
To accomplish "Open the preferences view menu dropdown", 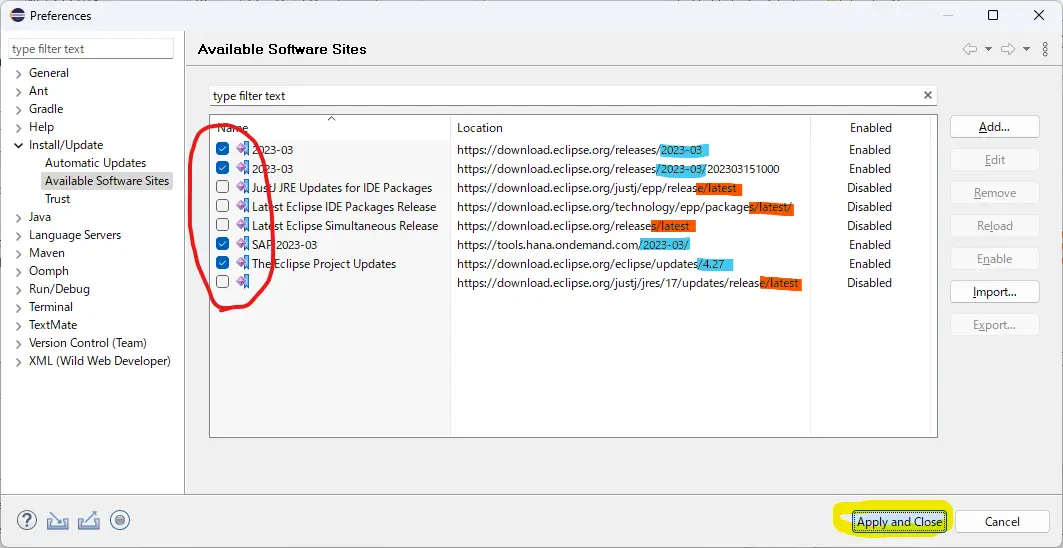I will 1043,49.
